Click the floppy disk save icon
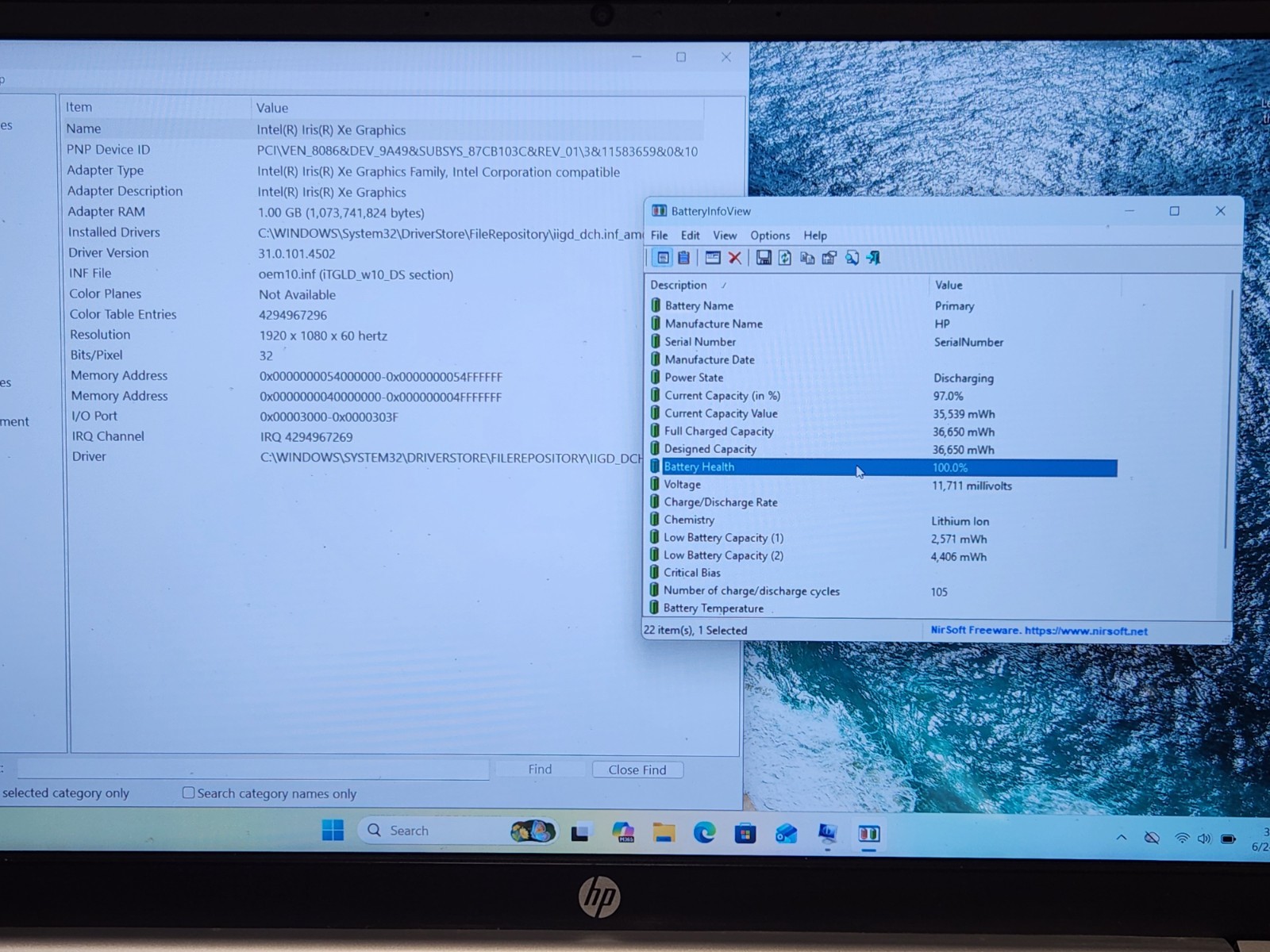This screenshot has width=1270, height=952. pyautogui.click(x=764, y=258)
